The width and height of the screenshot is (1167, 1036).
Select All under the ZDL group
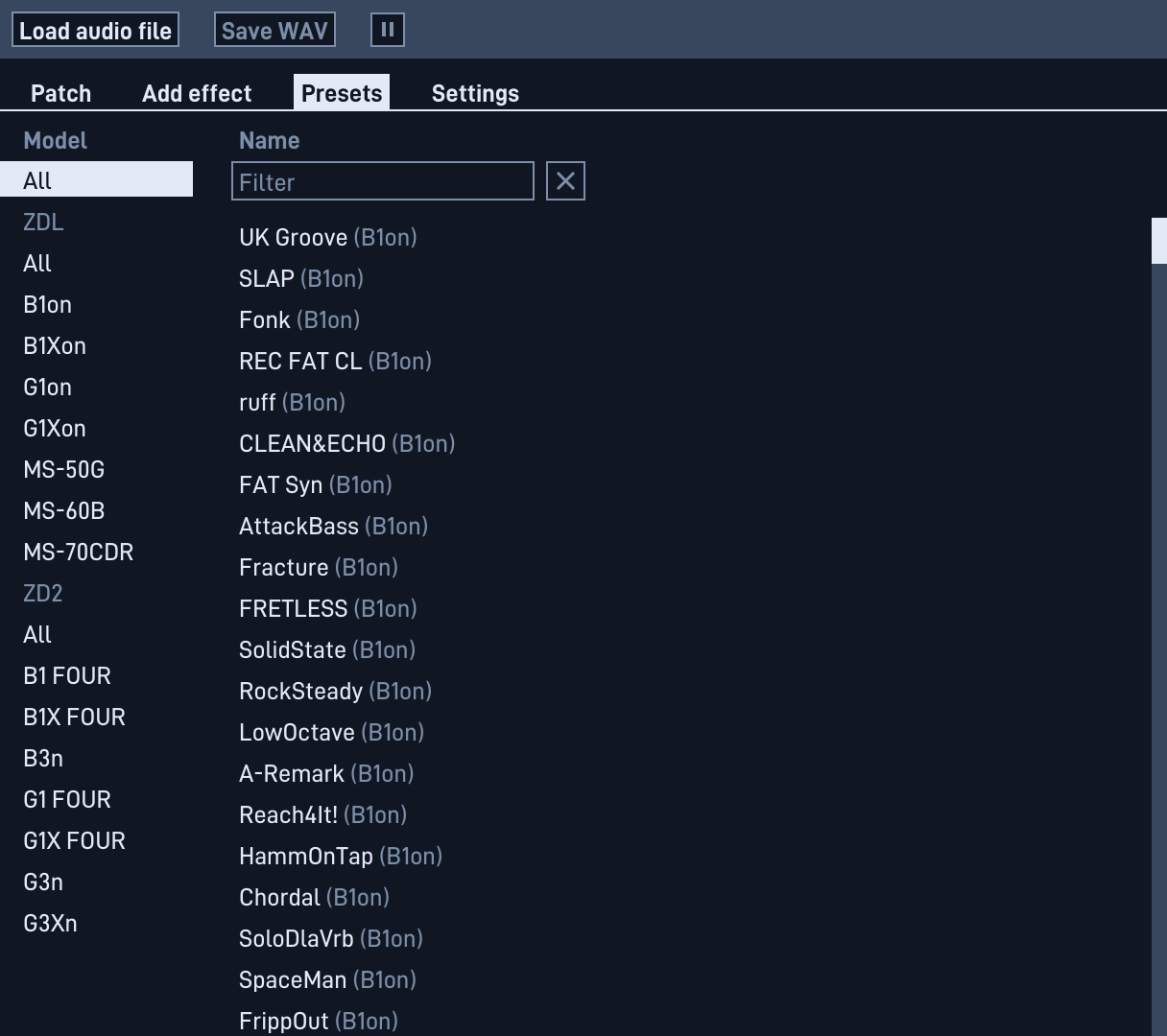(96, 263)
